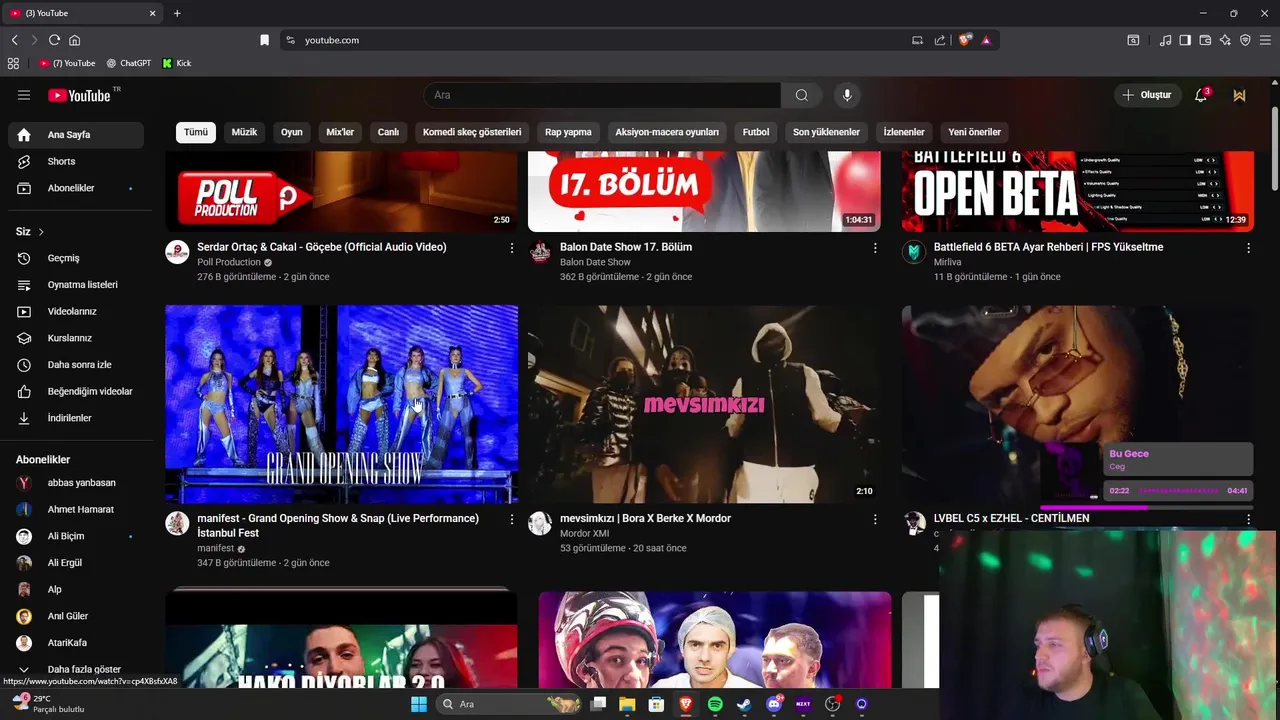This screenshot has height=720, width=1280.
Task: Open the abbas yanbasan channel
Action: [76, 483]
